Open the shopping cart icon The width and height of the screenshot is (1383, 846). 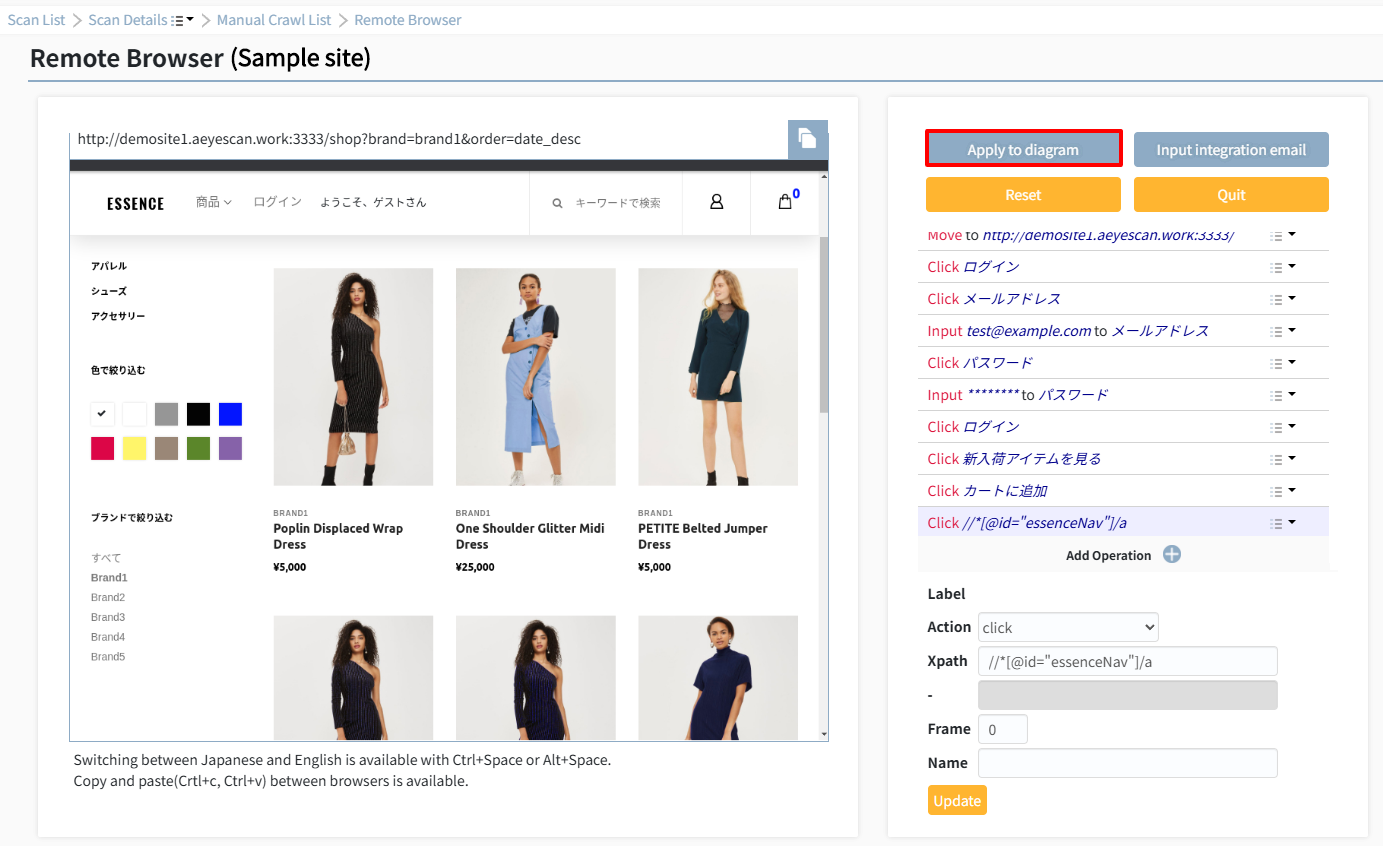786,202
